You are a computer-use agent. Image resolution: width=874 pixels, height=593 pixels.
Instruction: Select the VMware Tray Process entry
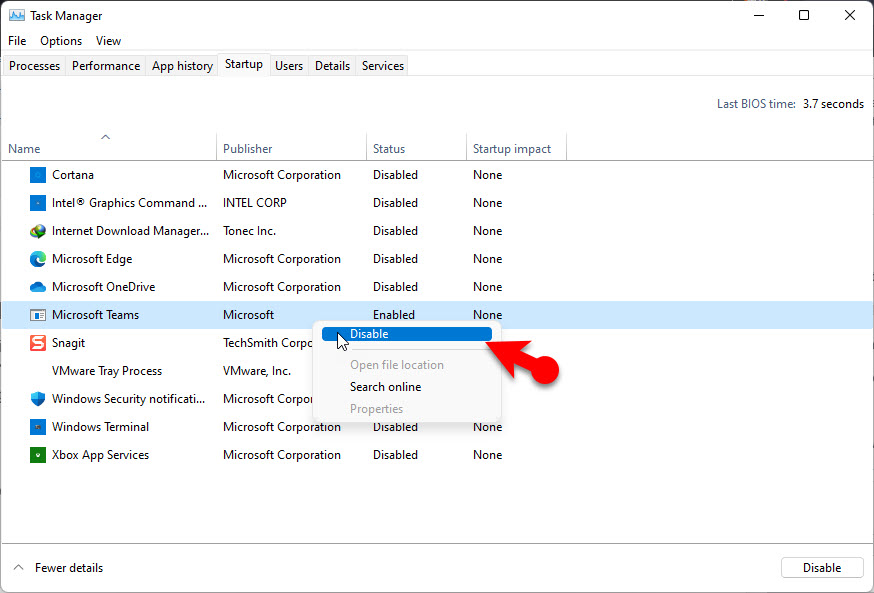click(106, 371)
